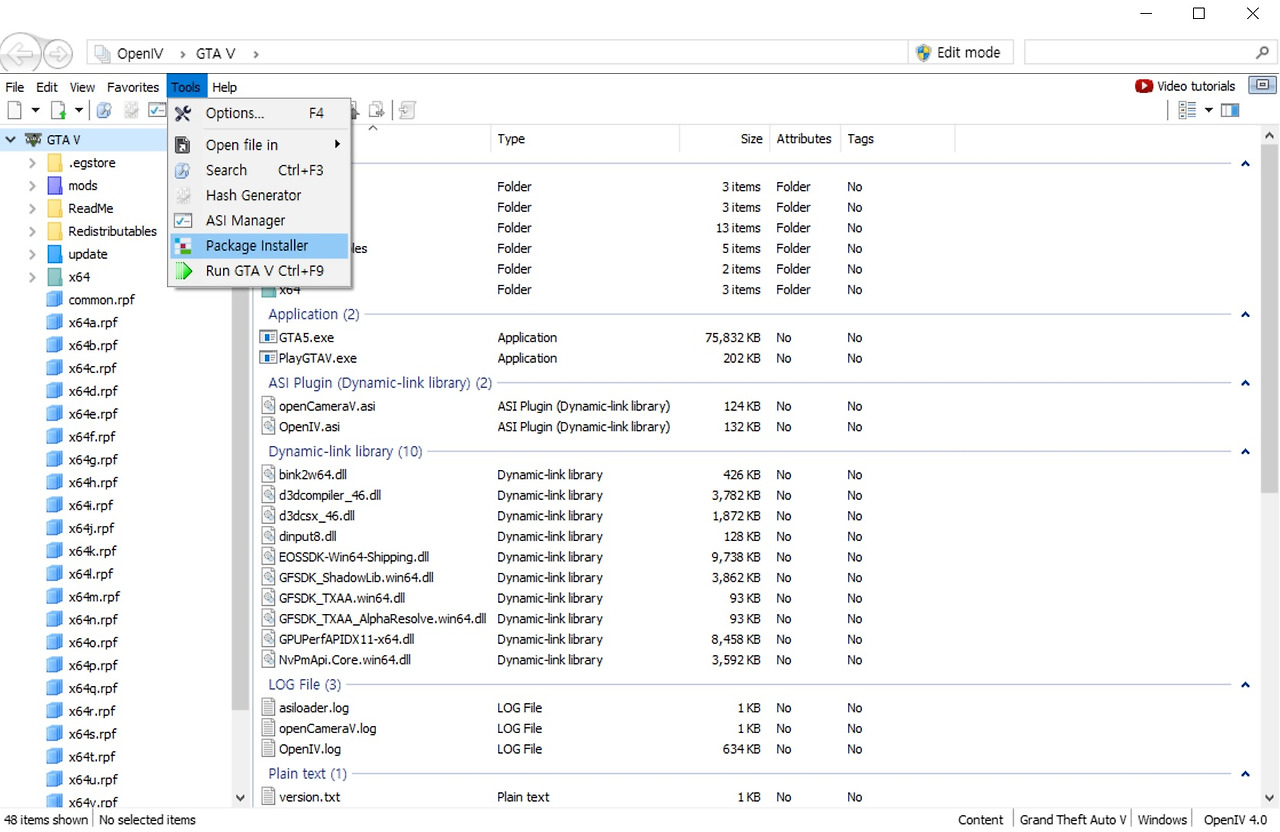Screen dimensions: 1280x832
Task: Go forward with the forward arrow
Action: [58, 54]
